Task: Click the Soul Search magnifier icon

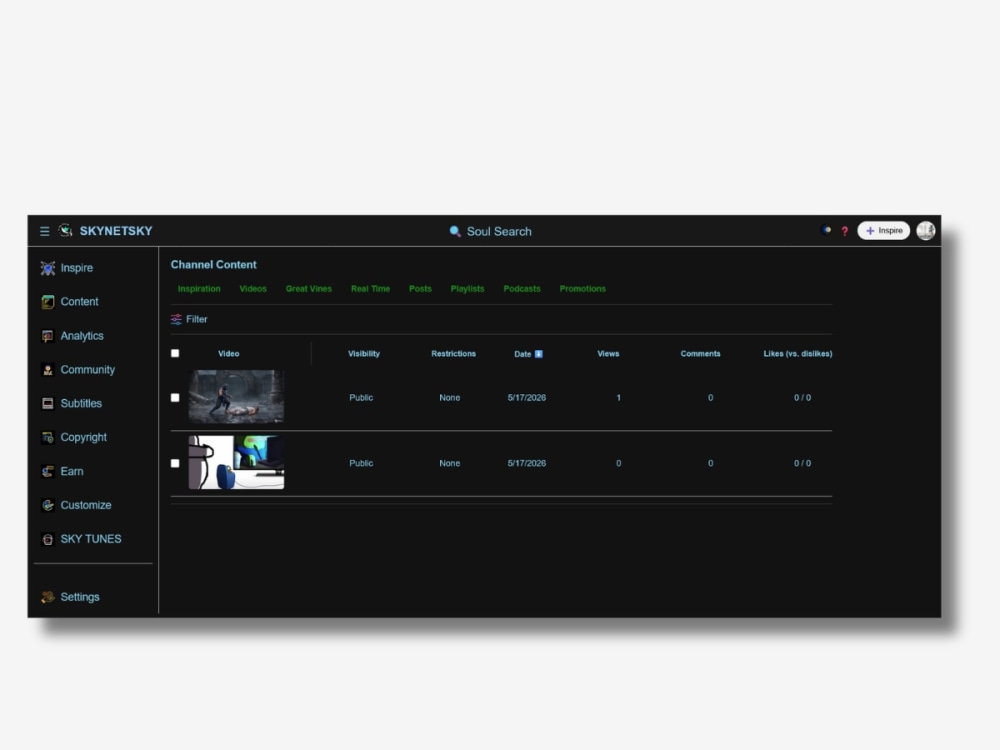Action: [x=455, y=232]
